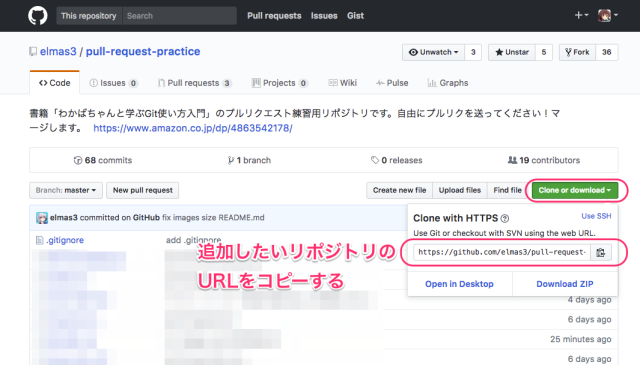Click the GitHub Octocat logo

click(x=38, y=16)
